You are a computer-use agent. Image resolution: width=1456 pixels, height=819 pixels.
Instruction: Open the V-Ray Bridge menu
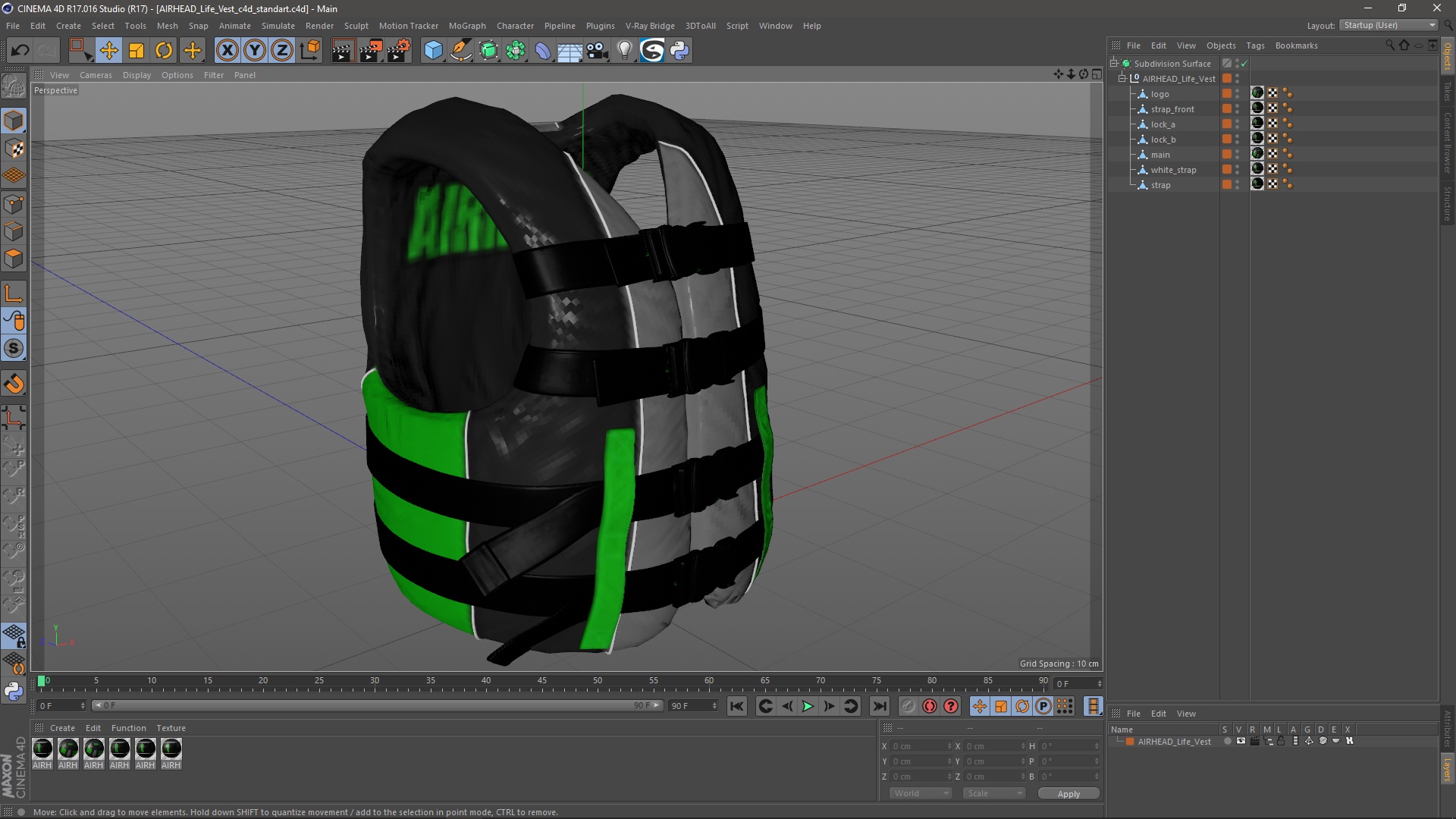pyautogui.click(x=650, y=26)
